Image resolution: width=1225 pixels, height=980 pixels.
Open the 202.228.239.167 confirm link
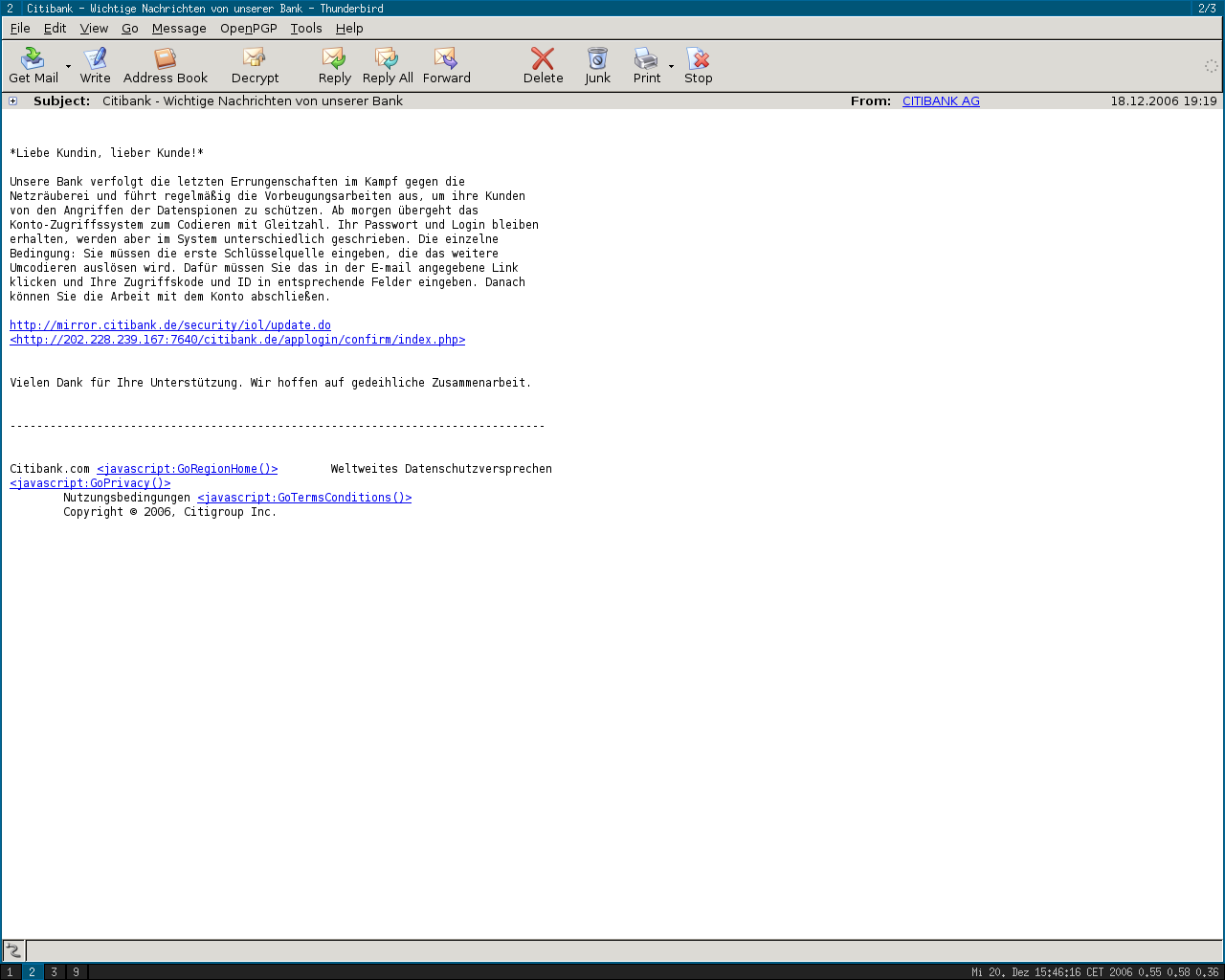pyautogui.click(x=237, y=340)
